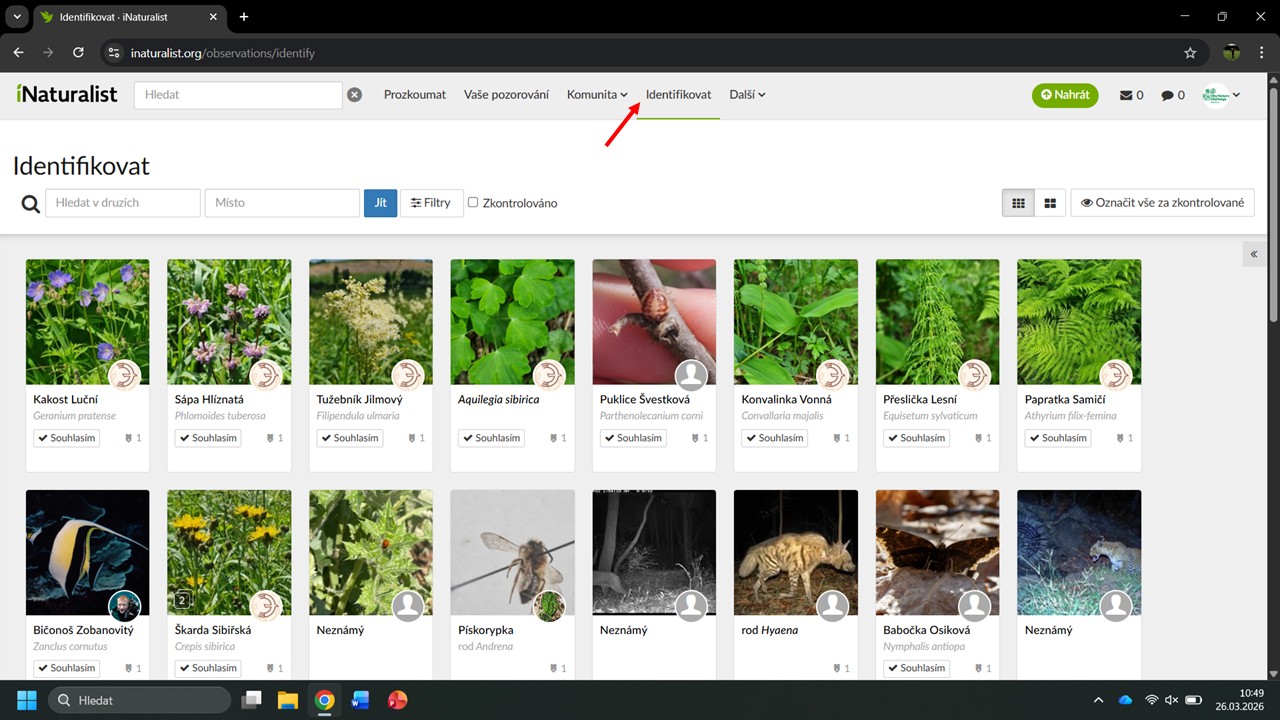
Task: Clear the search field with X icon
Action: tap(354, 95)
